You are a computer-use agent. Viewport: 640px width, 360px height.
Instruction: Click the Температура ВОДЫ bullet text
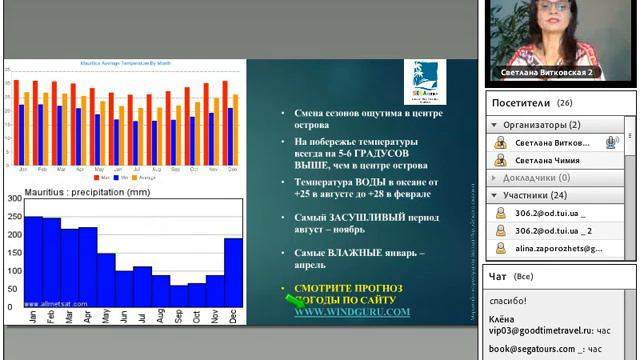(x=366, y=188)
